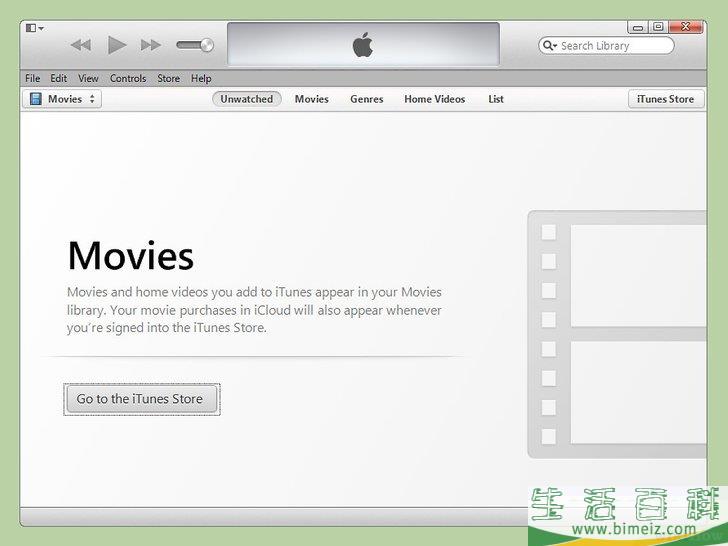The image size is (728, 546).
Task: Open the window menu icon at top-left
Action: [35, 28]
